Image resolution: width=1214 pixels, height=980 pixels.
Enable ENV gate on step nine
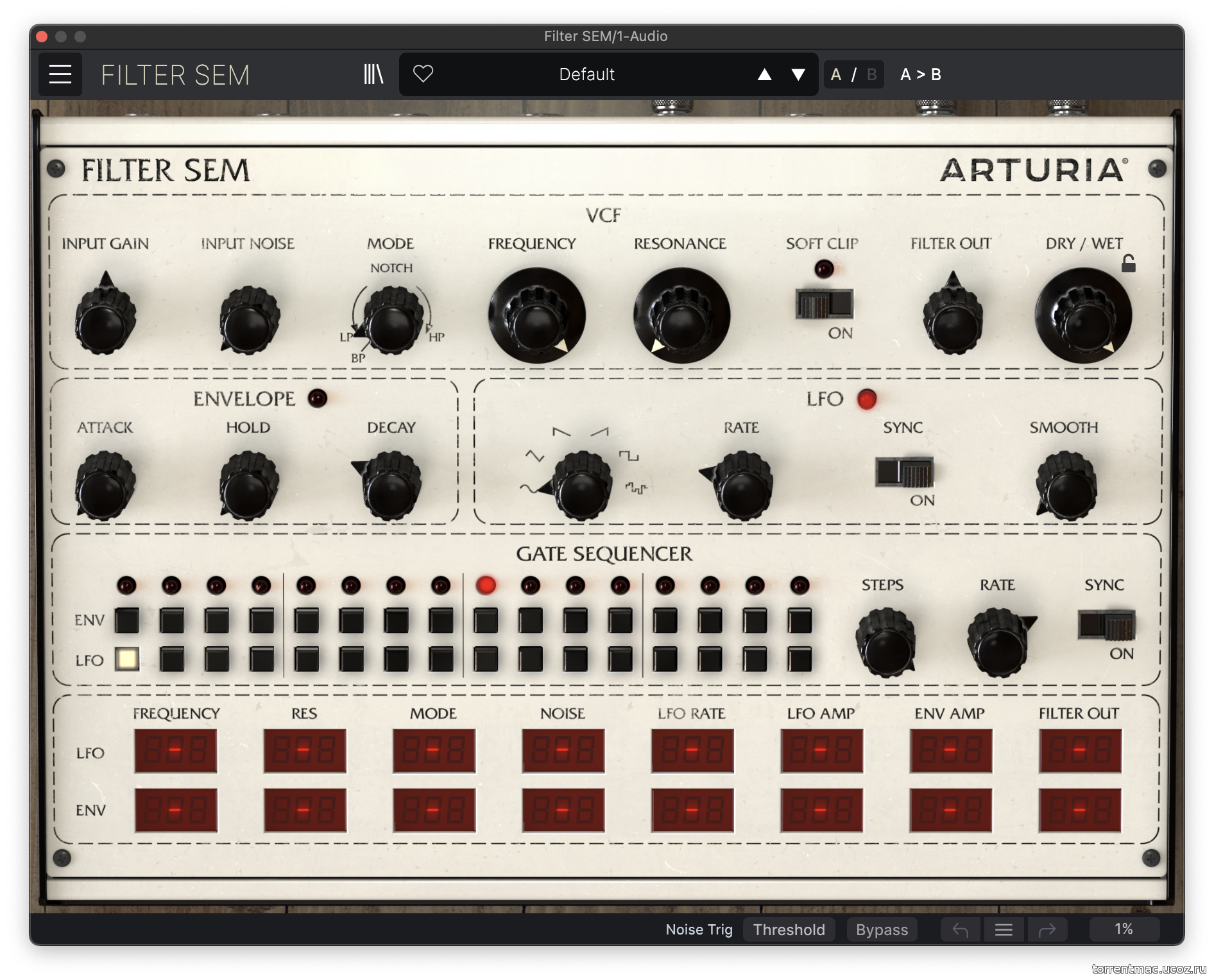click(x=486, y=620)
